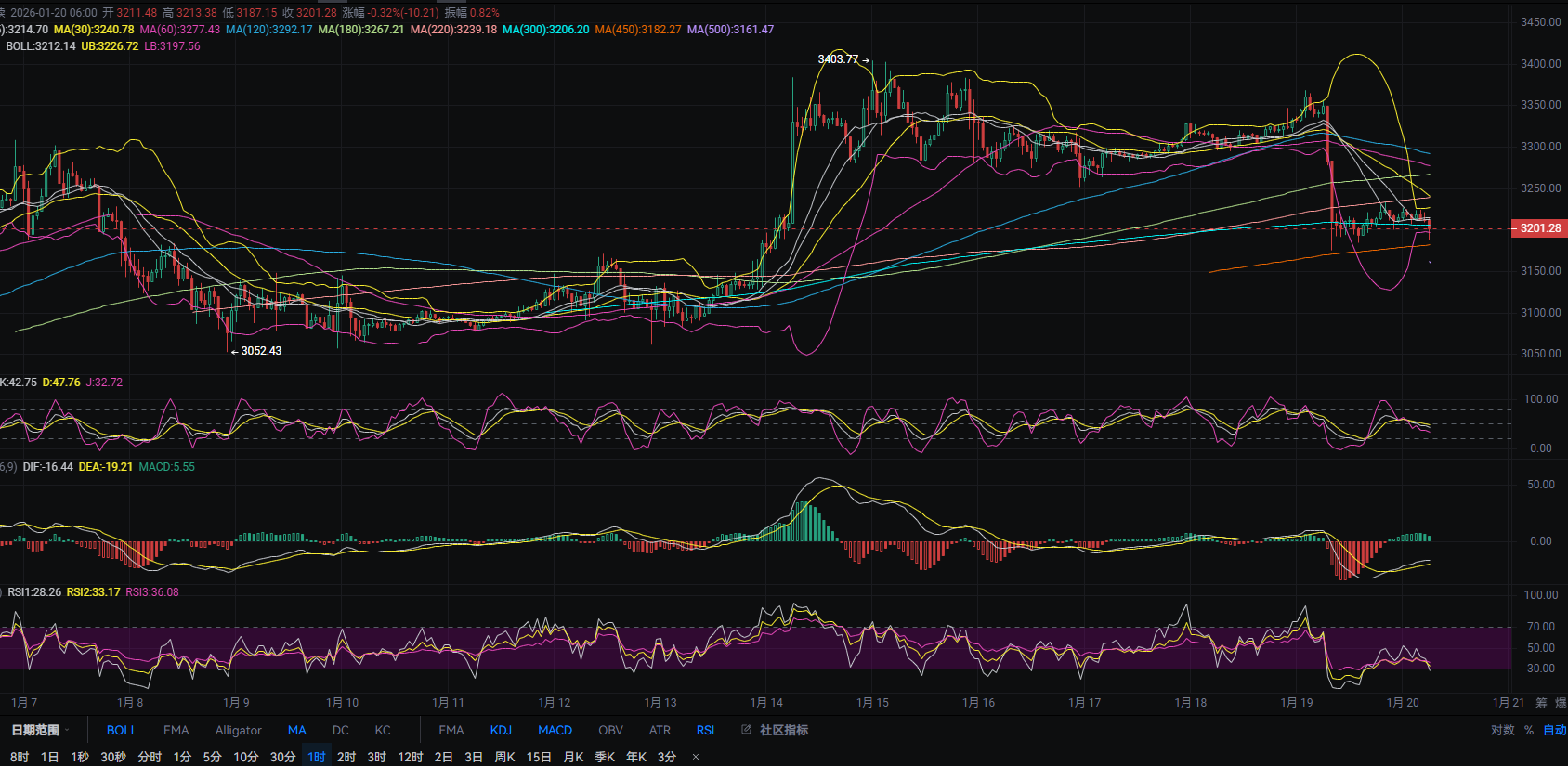Enable logarithmic scale (对数)
1568x766 pixels.
tap(1502, 730)
